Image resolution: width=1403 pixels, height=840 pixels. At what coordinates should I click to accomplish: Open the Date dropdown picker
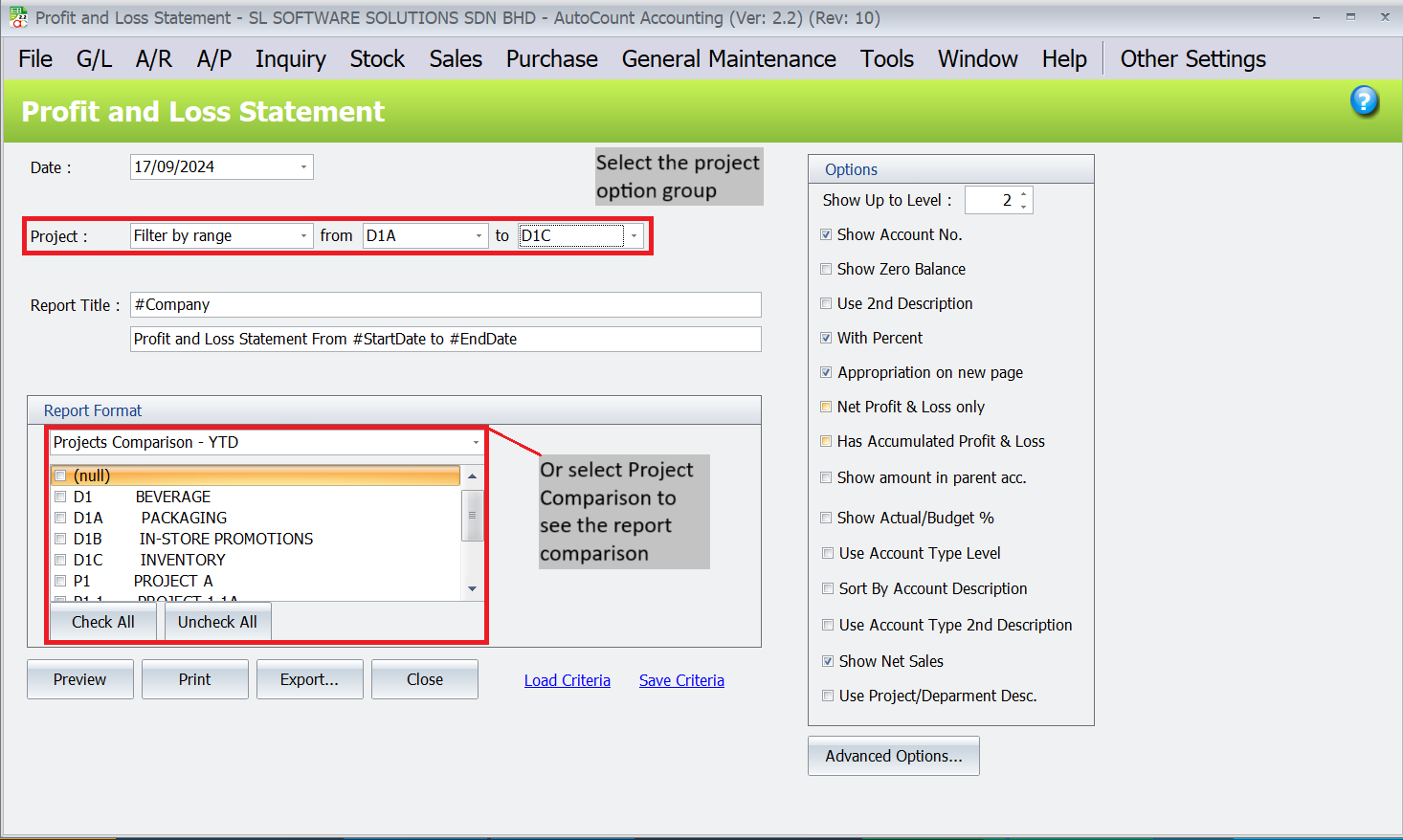click(x=303, y=167)
